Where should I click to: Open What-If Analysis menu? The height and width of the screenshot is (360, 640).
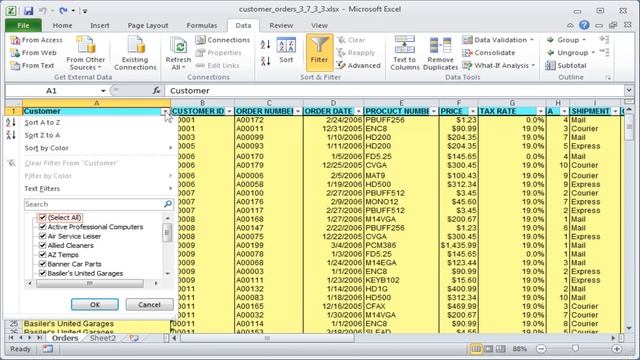tap(498, 65)
